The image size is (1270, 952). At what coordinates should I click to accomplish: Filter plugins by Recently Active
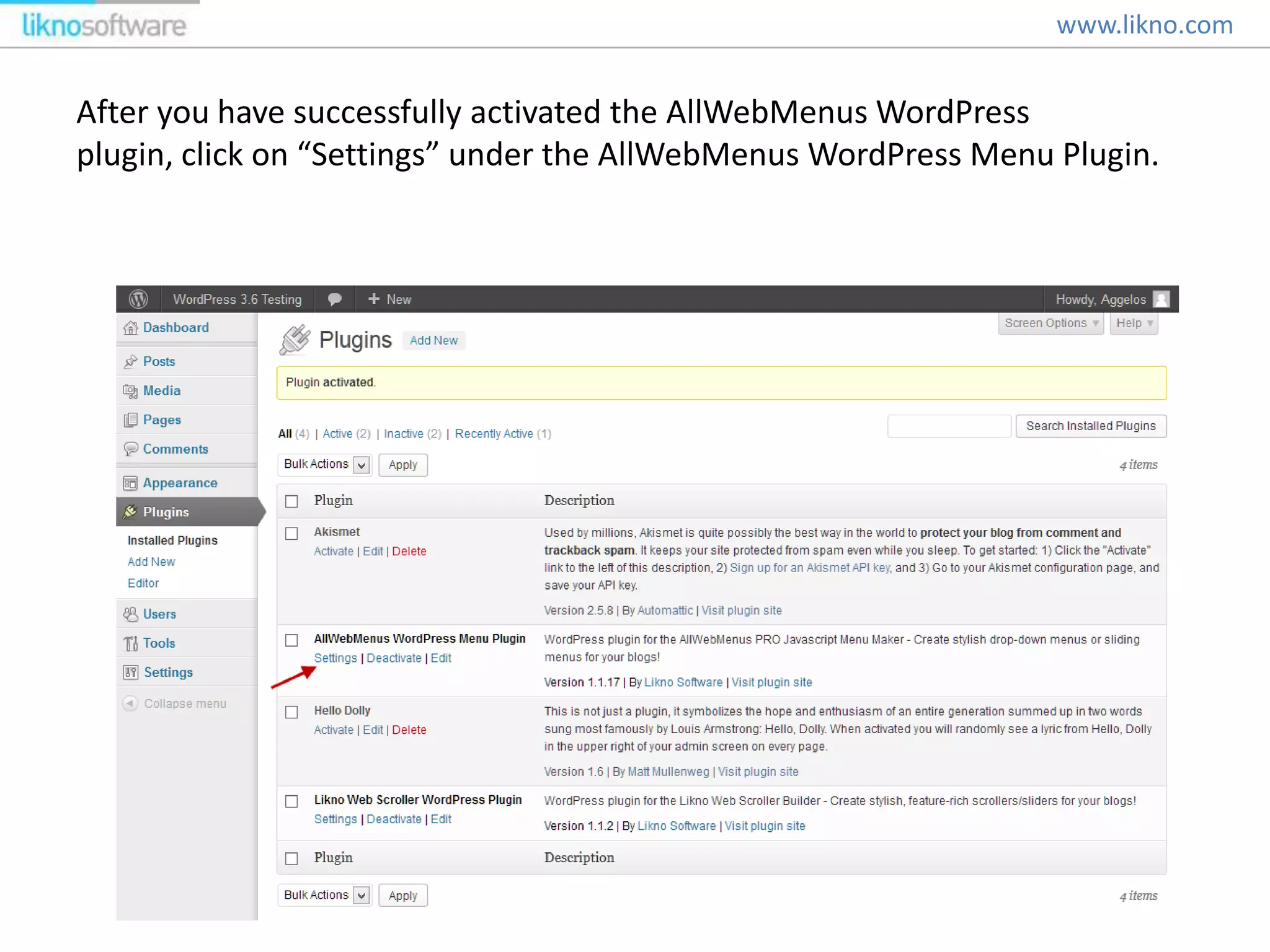[494, 434]
